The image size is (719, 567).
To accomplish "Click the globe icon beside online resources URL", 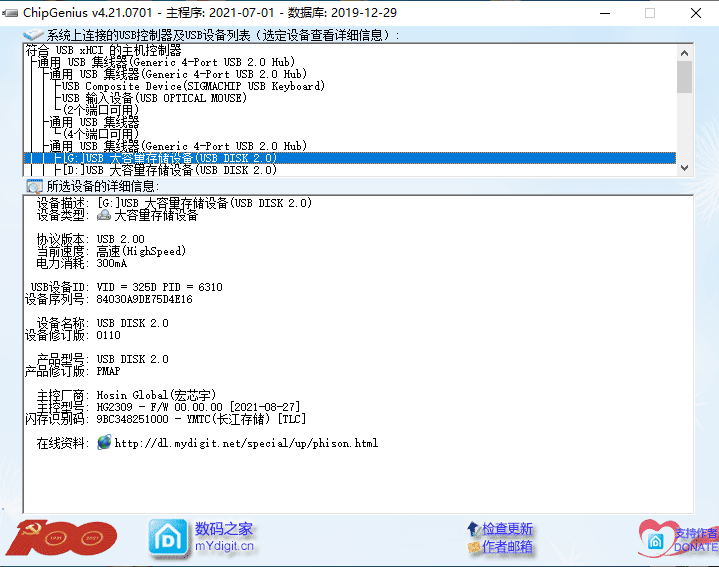I will tap(104, 442).
